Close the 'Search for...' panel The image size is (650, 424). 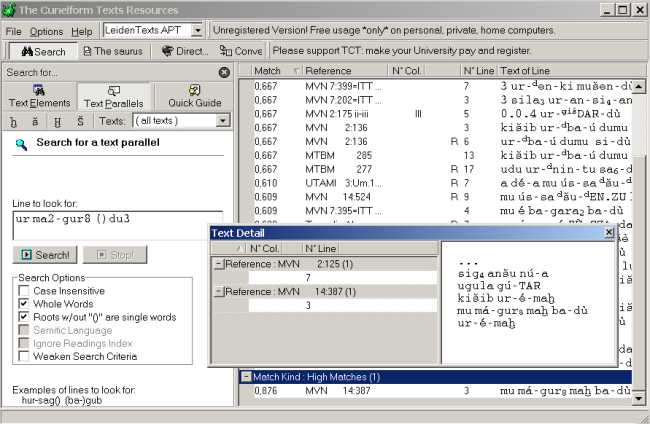tap(224, 72)
